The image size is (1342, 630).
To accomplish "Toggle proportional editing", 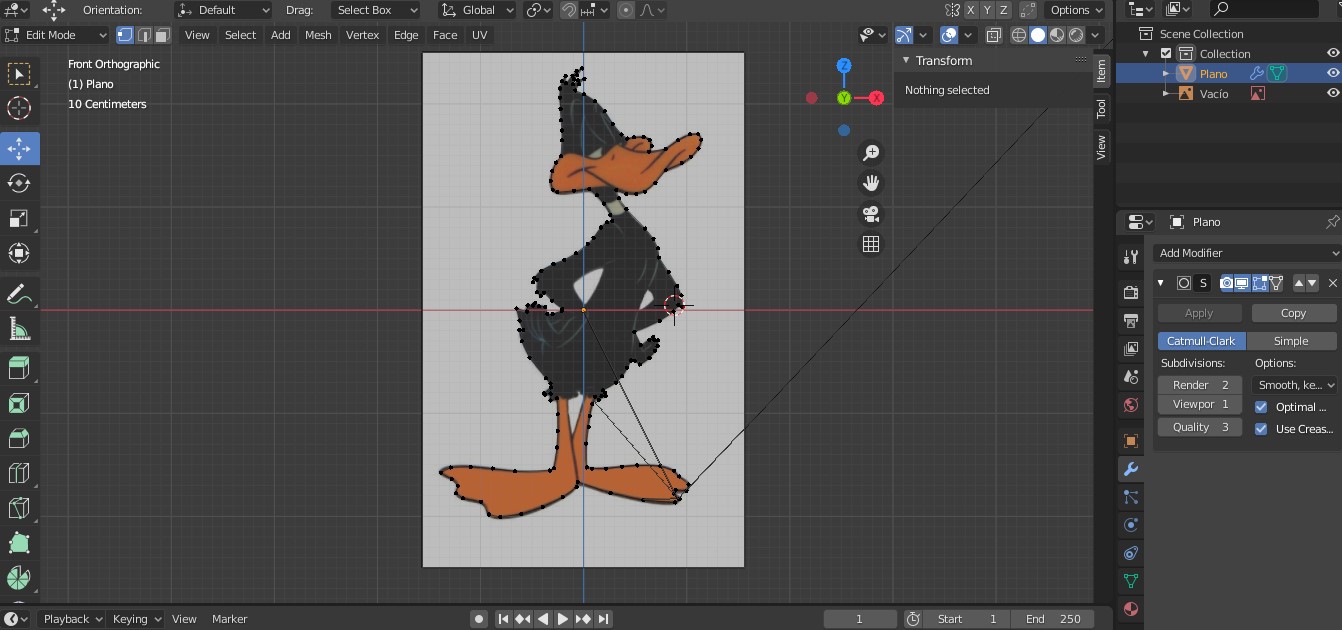I will [626, 10].
